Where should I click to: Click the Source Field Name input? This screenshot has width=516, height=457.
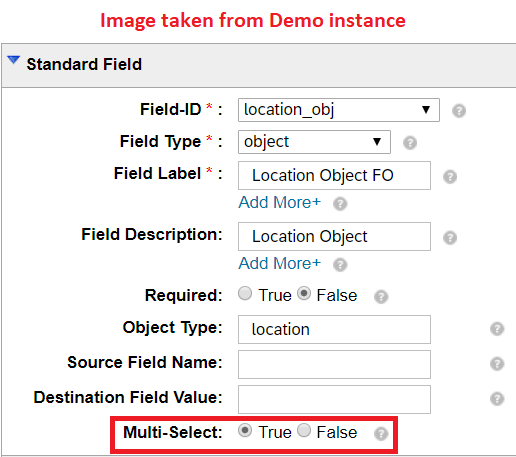coord(334,364)
